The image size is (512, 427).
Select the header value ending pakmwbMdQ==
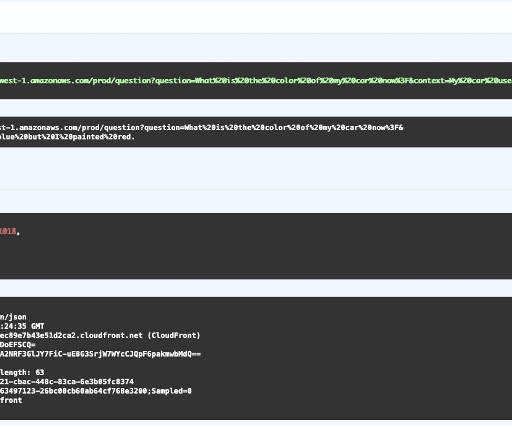pyautogui.click(x=100, y=354)
